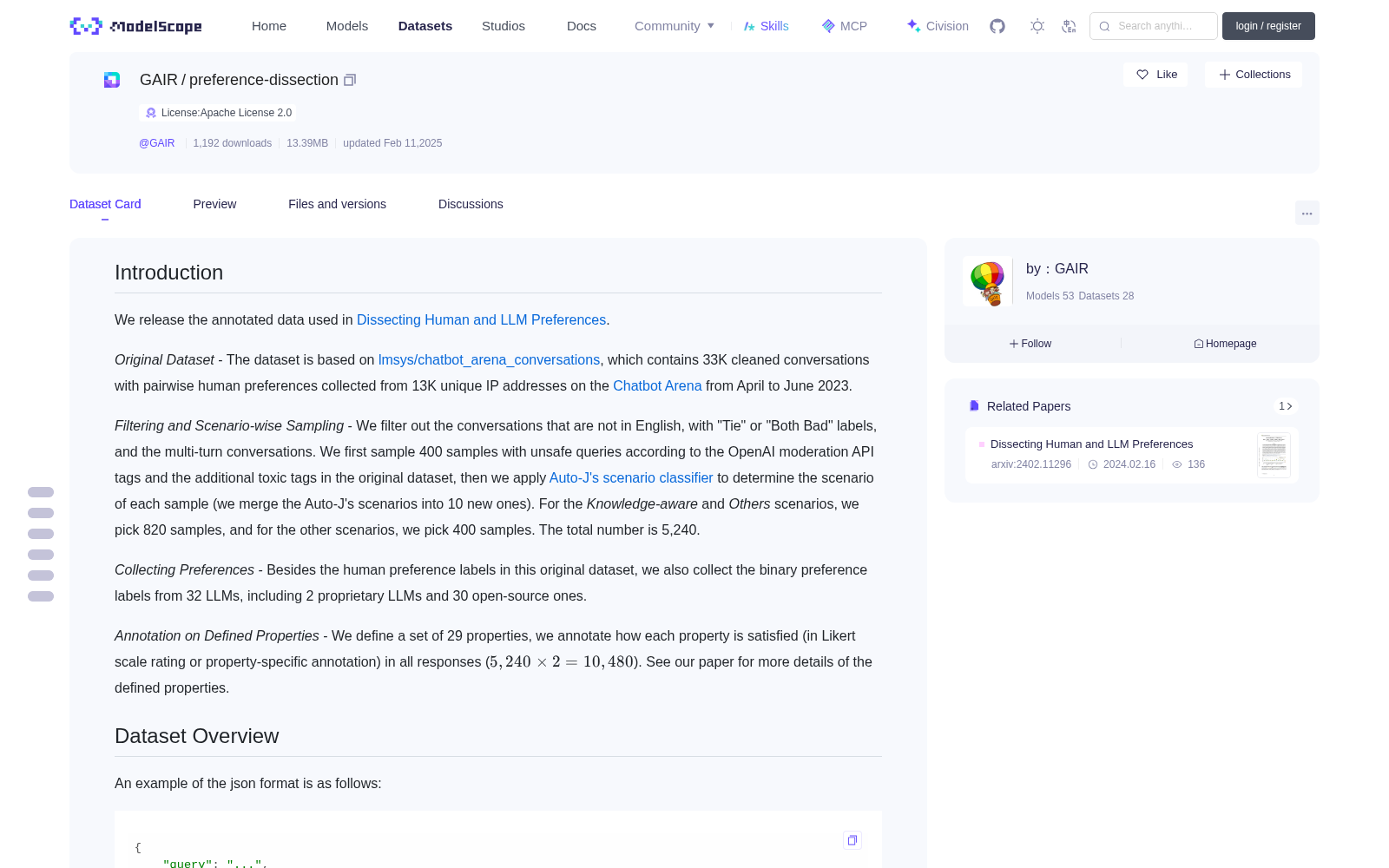Click the GAIR balloon avatar
Screen dimensions: 1389x868
click(987, 282)
